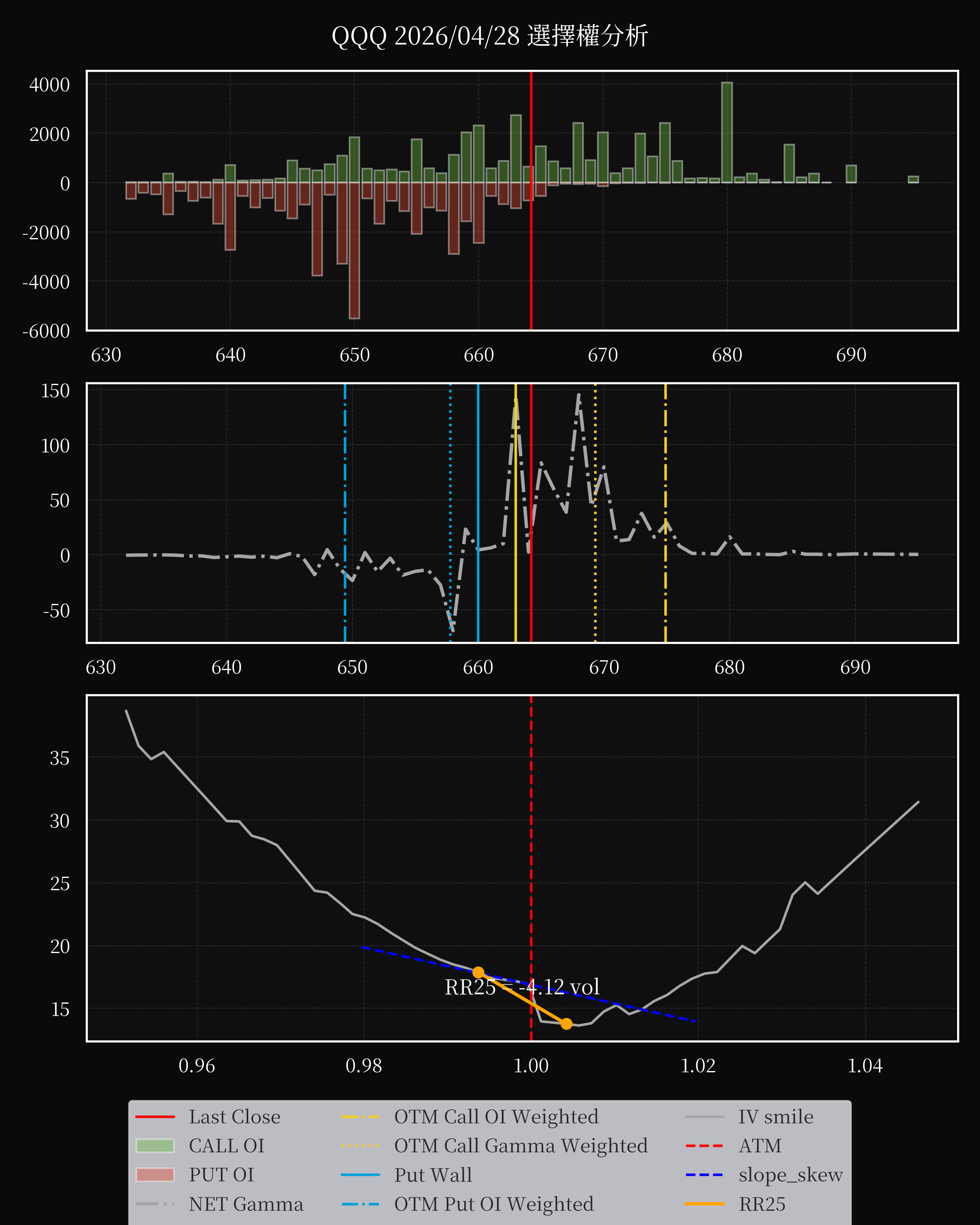Image resolution: width=980 pixels, height=1225 pixels.
Task: Click the 680 x-axis label on OI chart
Action: click(727, 355)
